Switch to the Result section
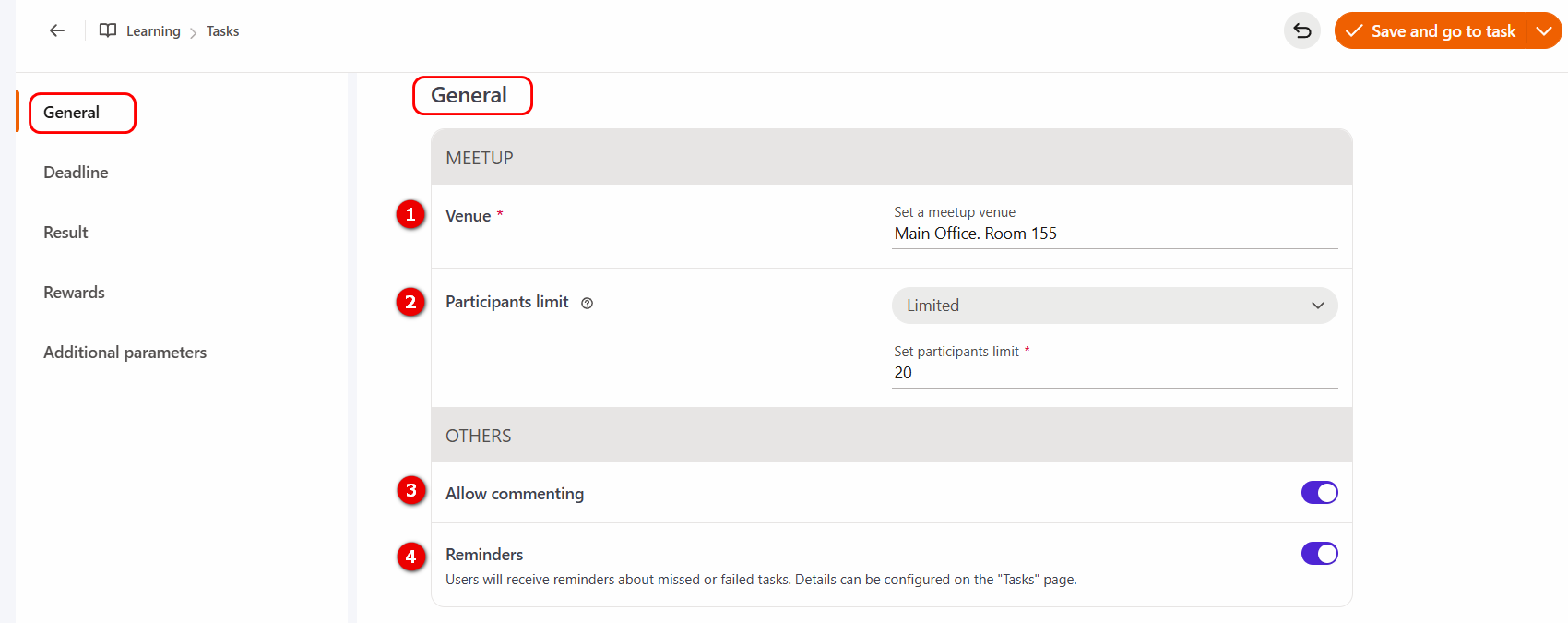1568x623 pixels. 65,233
